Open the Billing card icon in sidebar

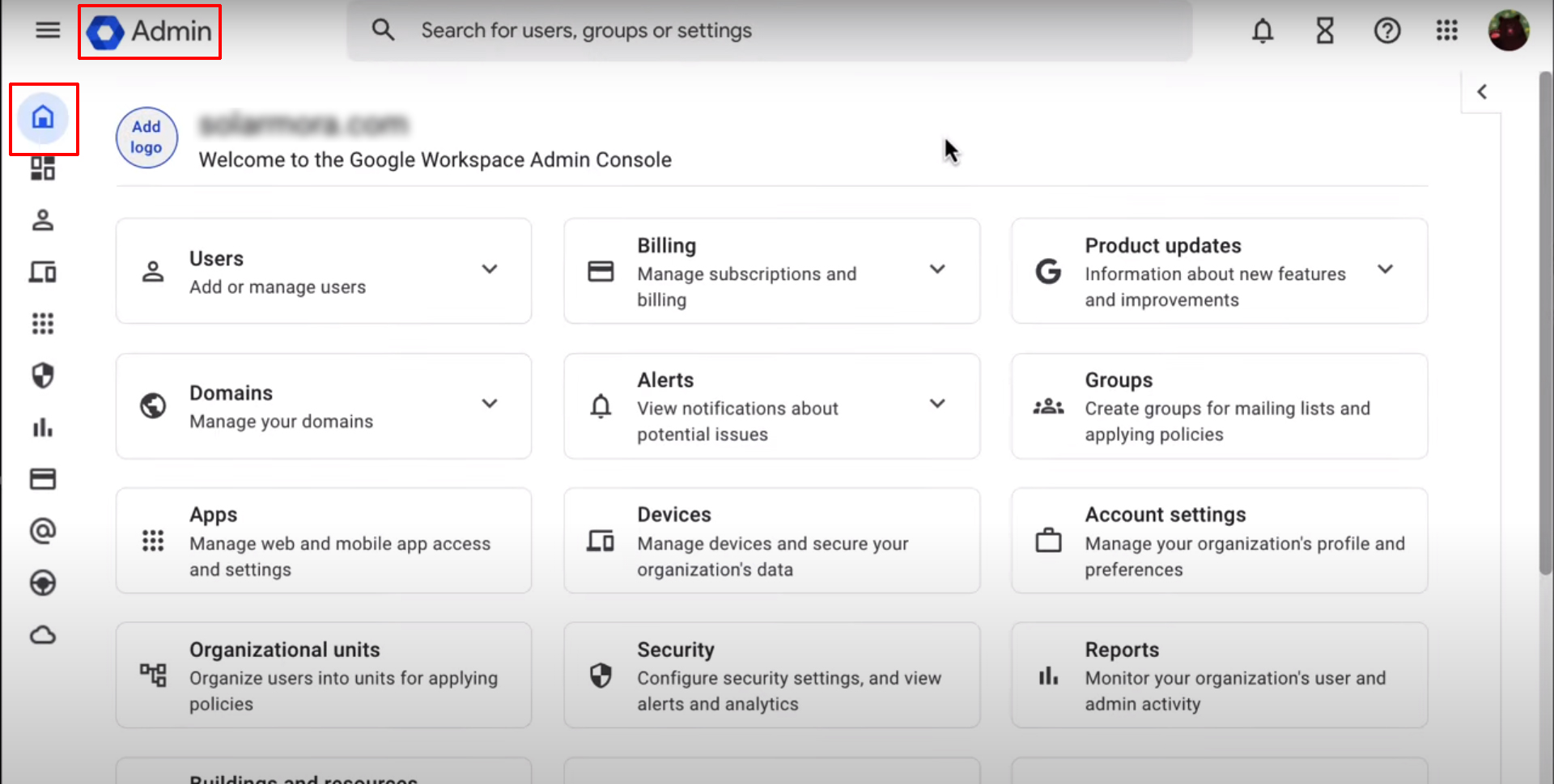(x=43, y=479)
